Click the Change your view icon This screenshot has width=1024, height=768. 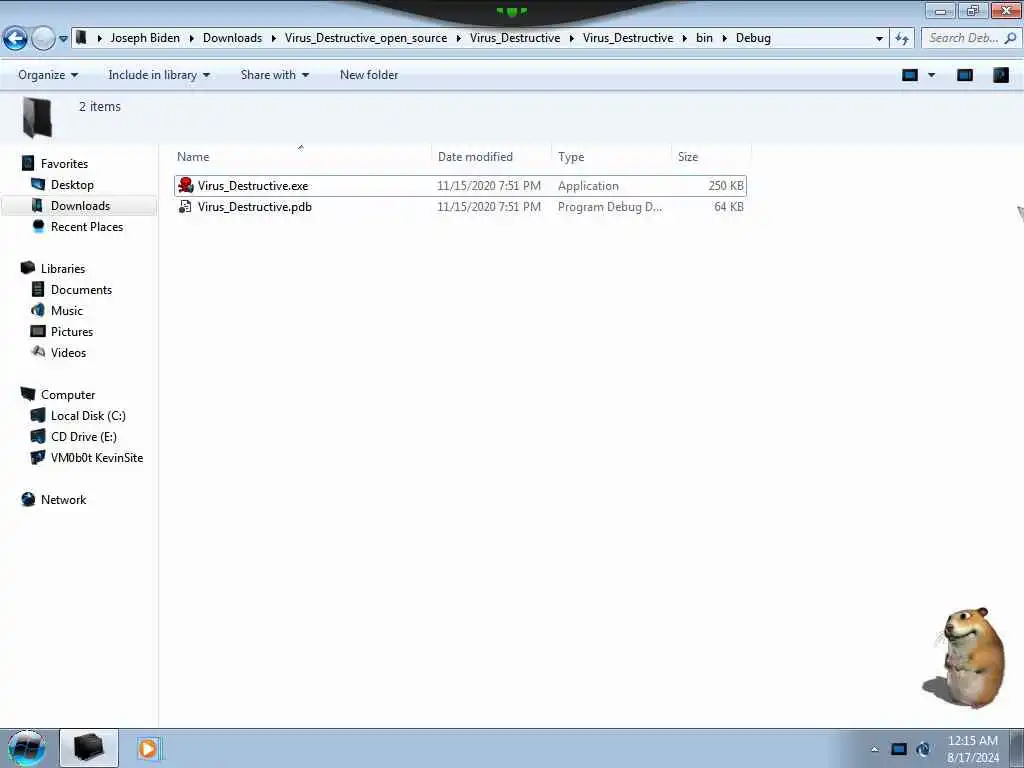(910, 75)
